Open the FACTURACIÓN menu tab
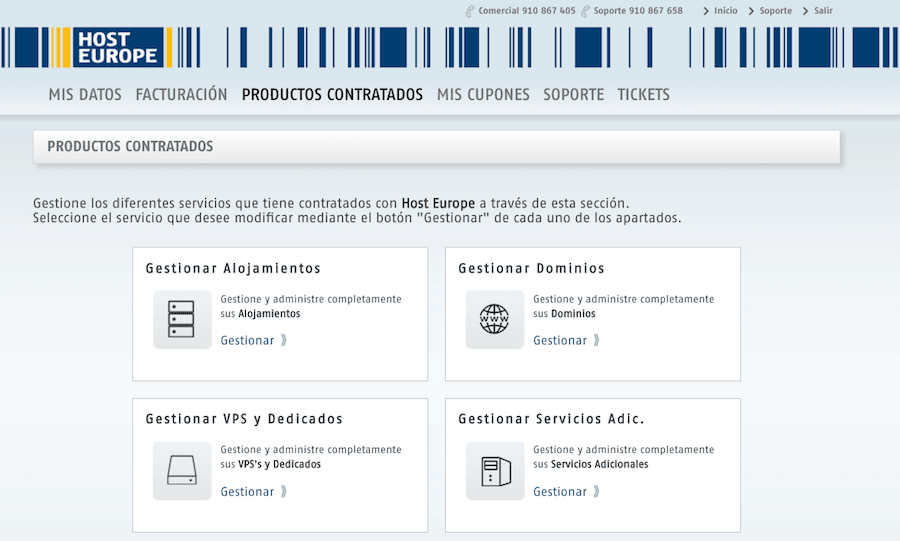 point(181,95)
